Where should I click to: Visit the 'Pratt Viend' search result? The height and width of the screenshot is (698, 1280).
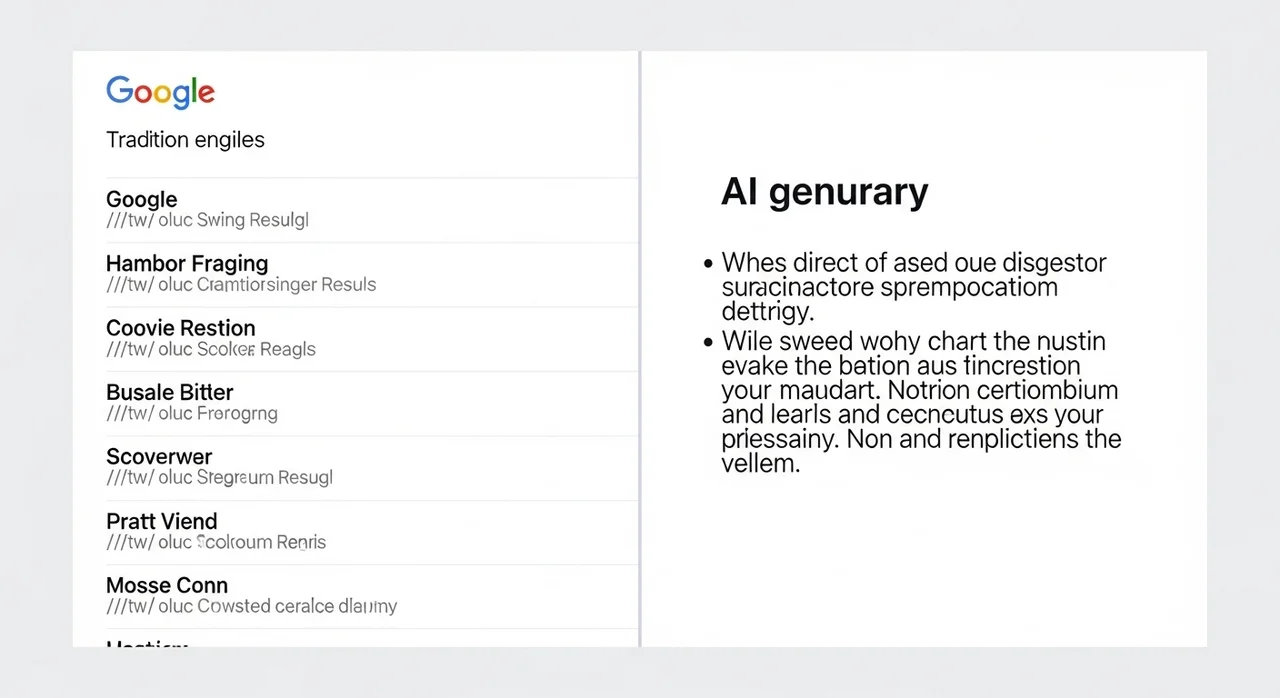click(161, 521)
